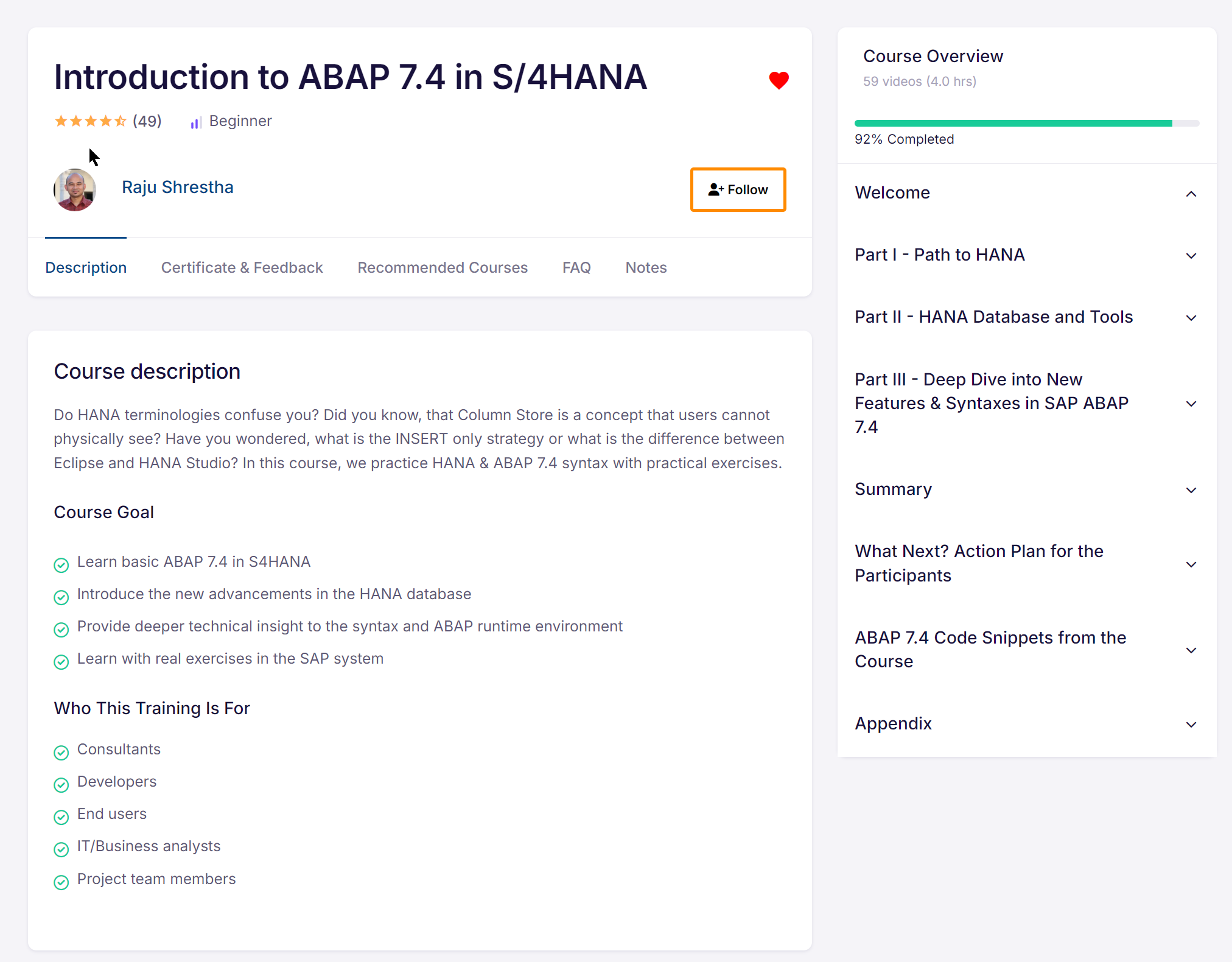This screenshot has width=1232, height=962.
Task: Expand the Appendix section
Action: (x=1191, y=725)
